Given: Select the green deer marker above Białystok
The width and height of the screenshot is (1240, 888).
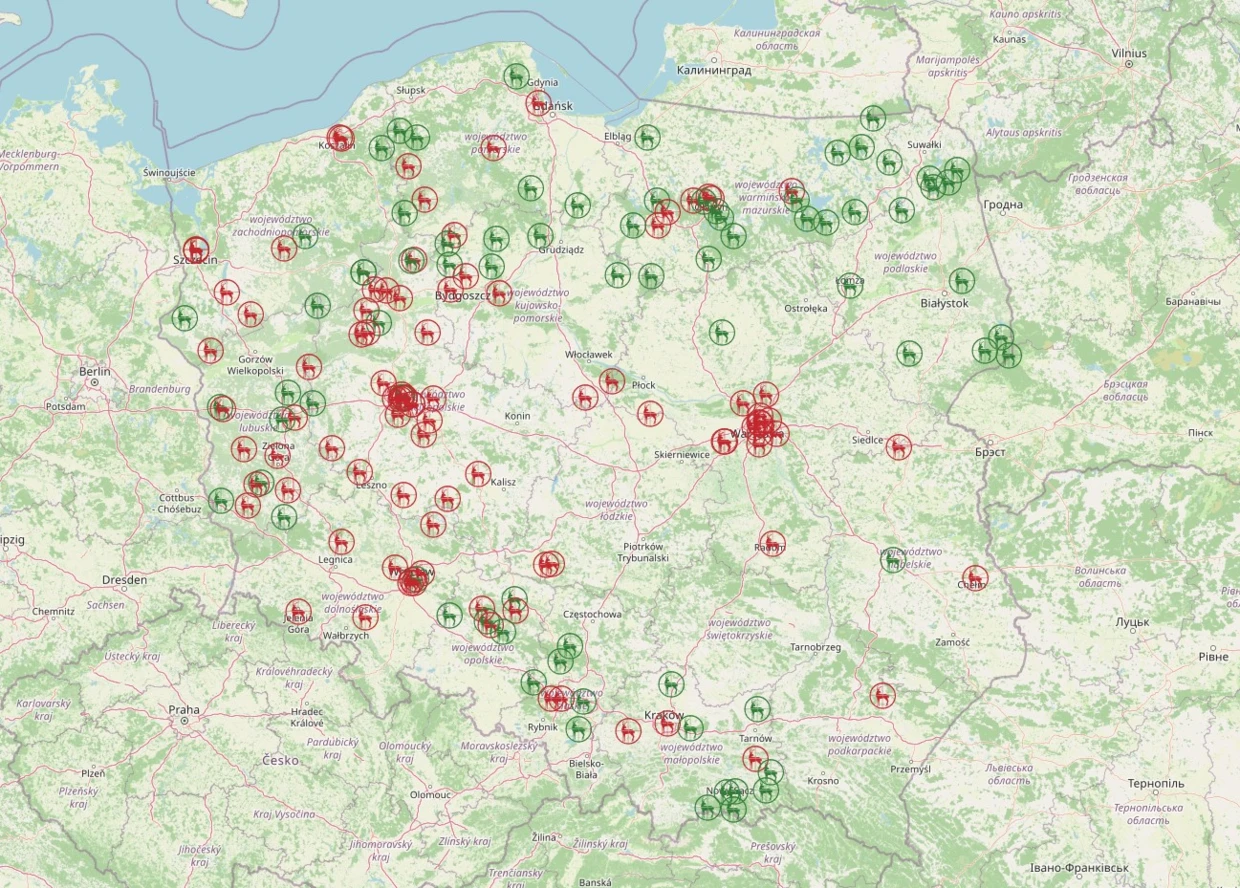Looking at the screenshot, I should pyautogui.click(x=962, y=281).
